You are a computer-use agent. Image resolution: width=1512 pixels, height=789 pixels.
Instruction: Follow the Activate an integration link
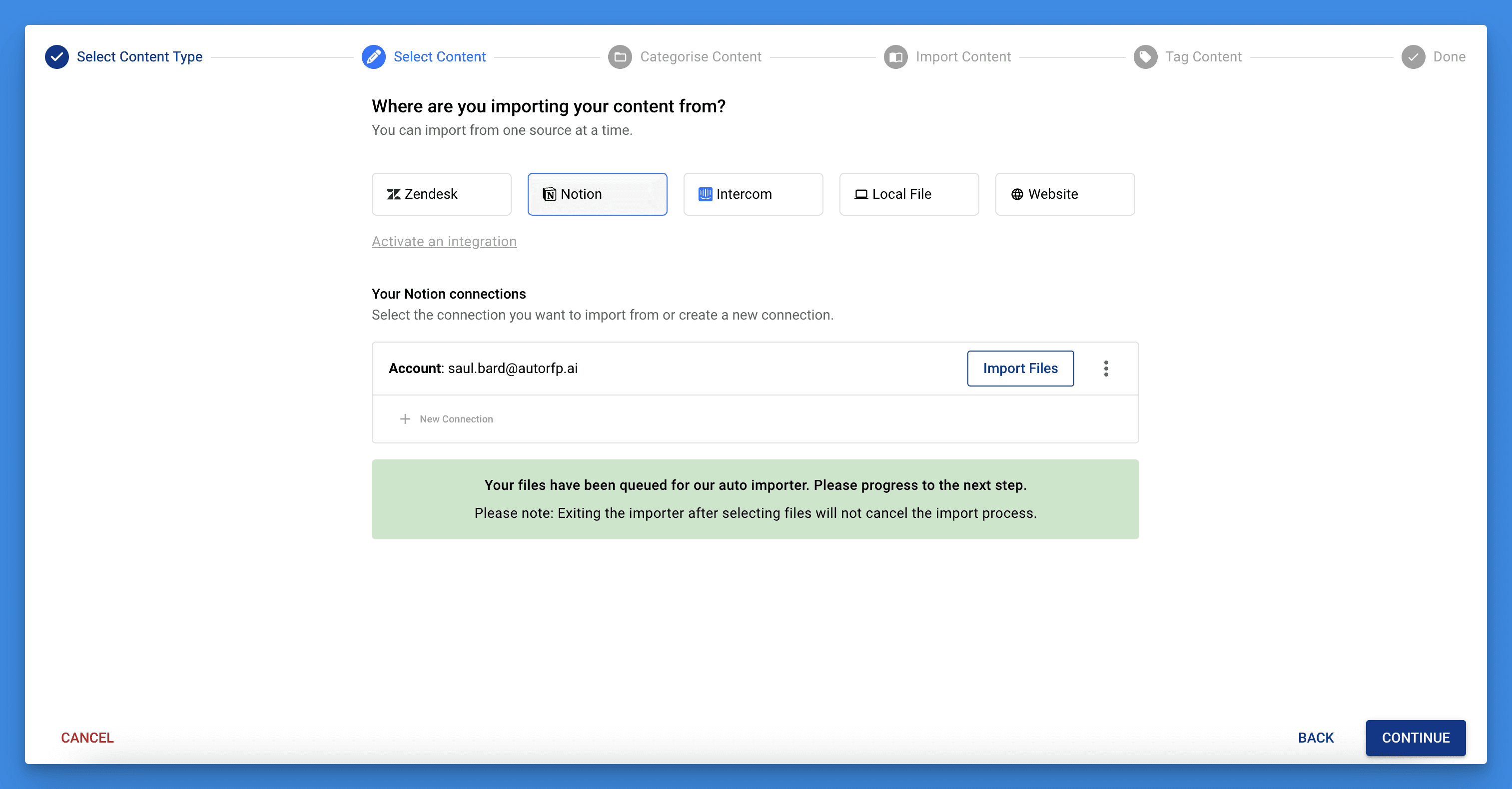tap(444, 242)
